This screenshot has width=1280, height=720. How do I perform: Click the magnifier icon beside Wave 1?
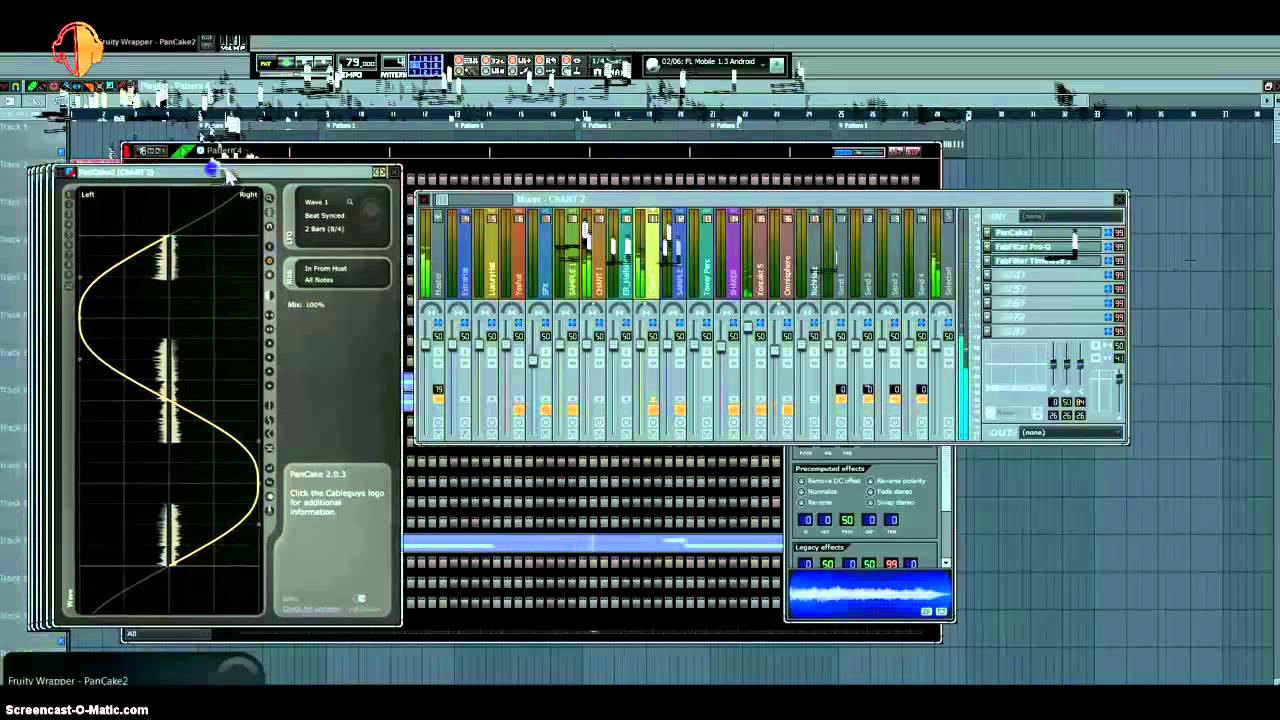tap(349, 202)
